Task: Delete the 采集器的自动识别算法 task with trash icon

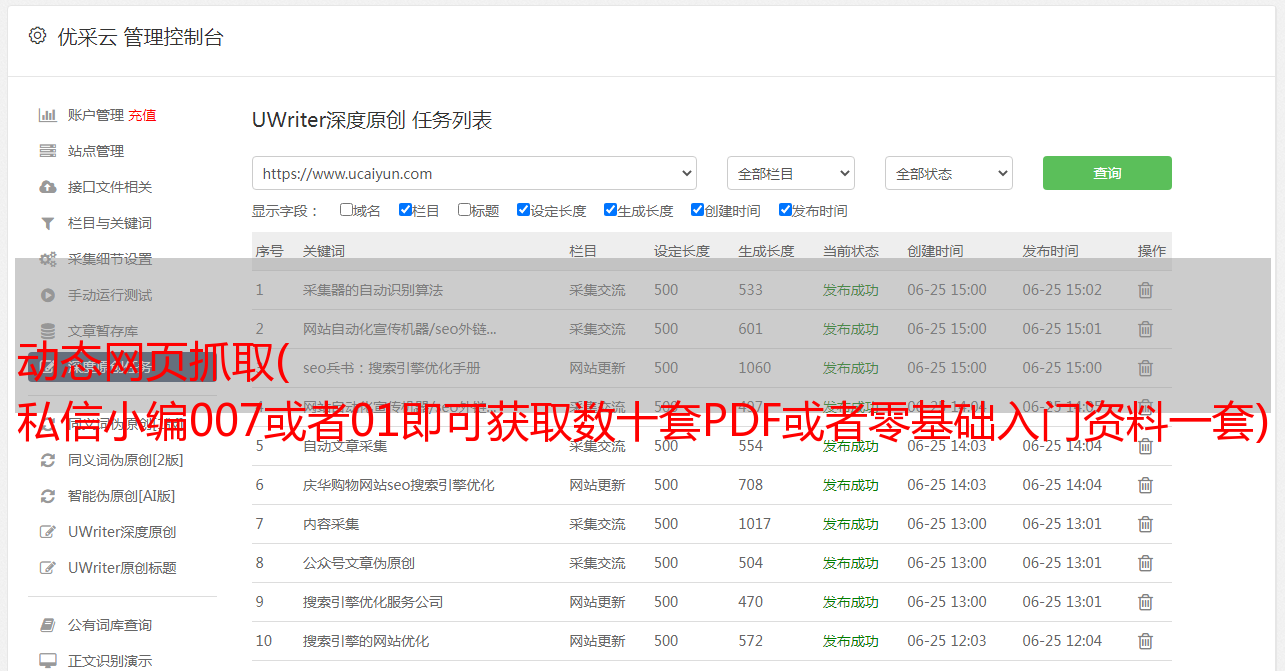Action: pyautogui.click(x=1145, y=290)
